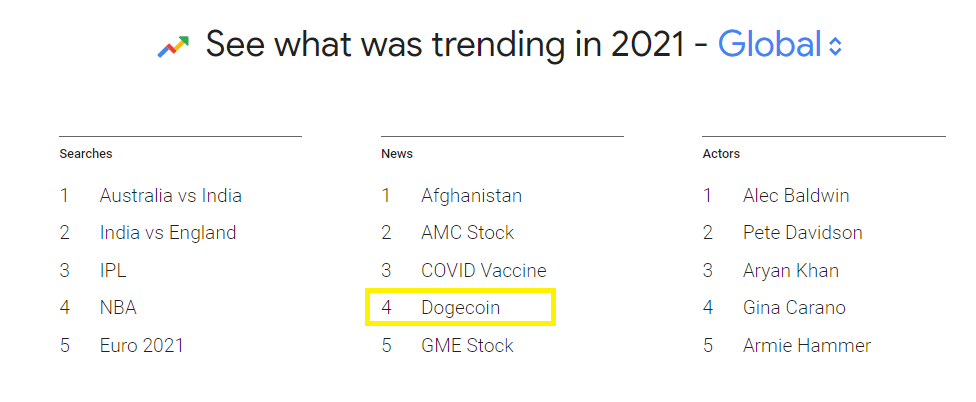This screenshot has width=976, height=402.
Task: Select Euro 2021 in Searches
Action: [141, 346]
